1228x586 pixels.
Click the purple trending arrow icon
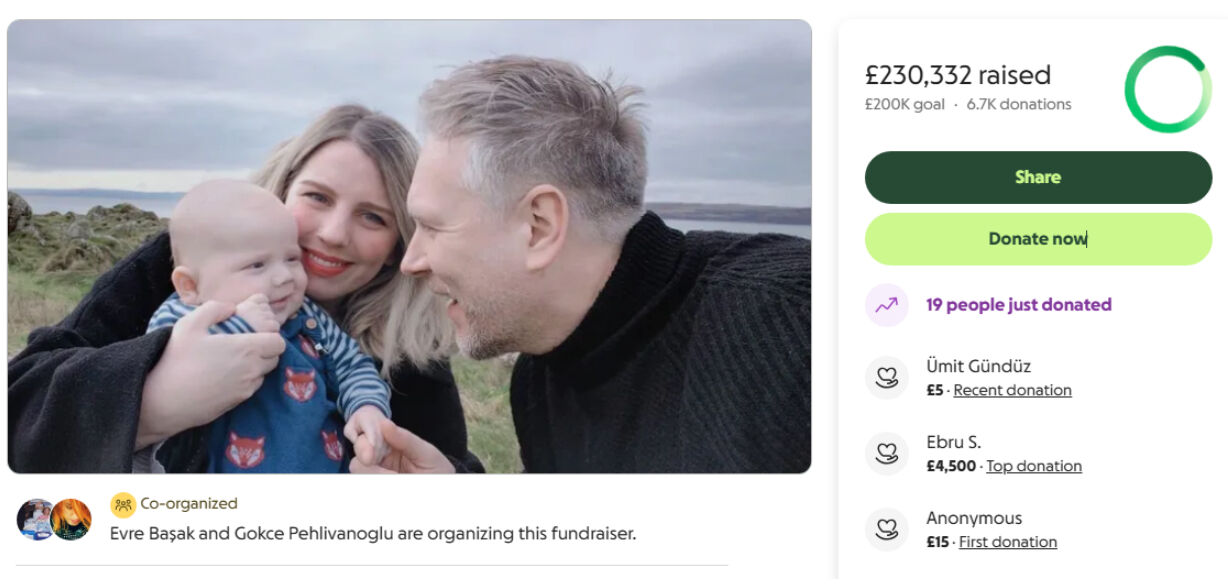886,305
